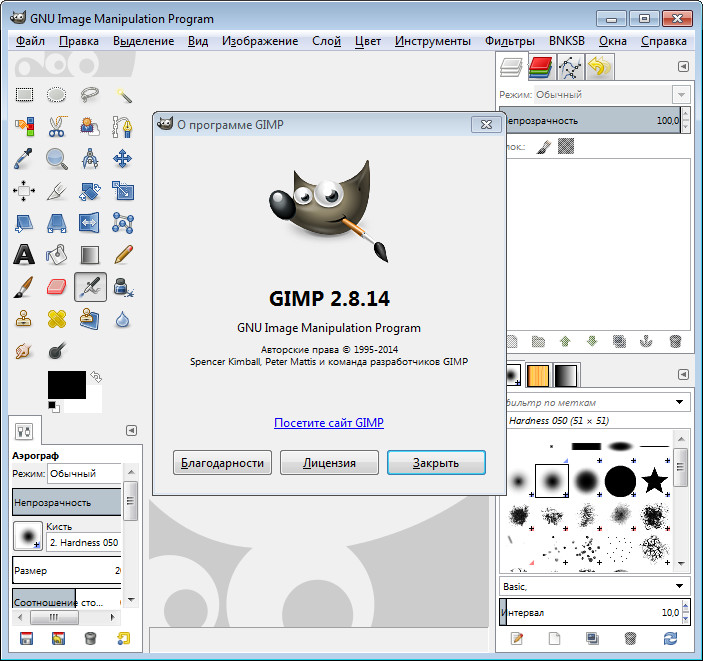Open the black foreground color swatch
Image resolution: width=703 pixels, height=661 pixels.
(66, 384)
